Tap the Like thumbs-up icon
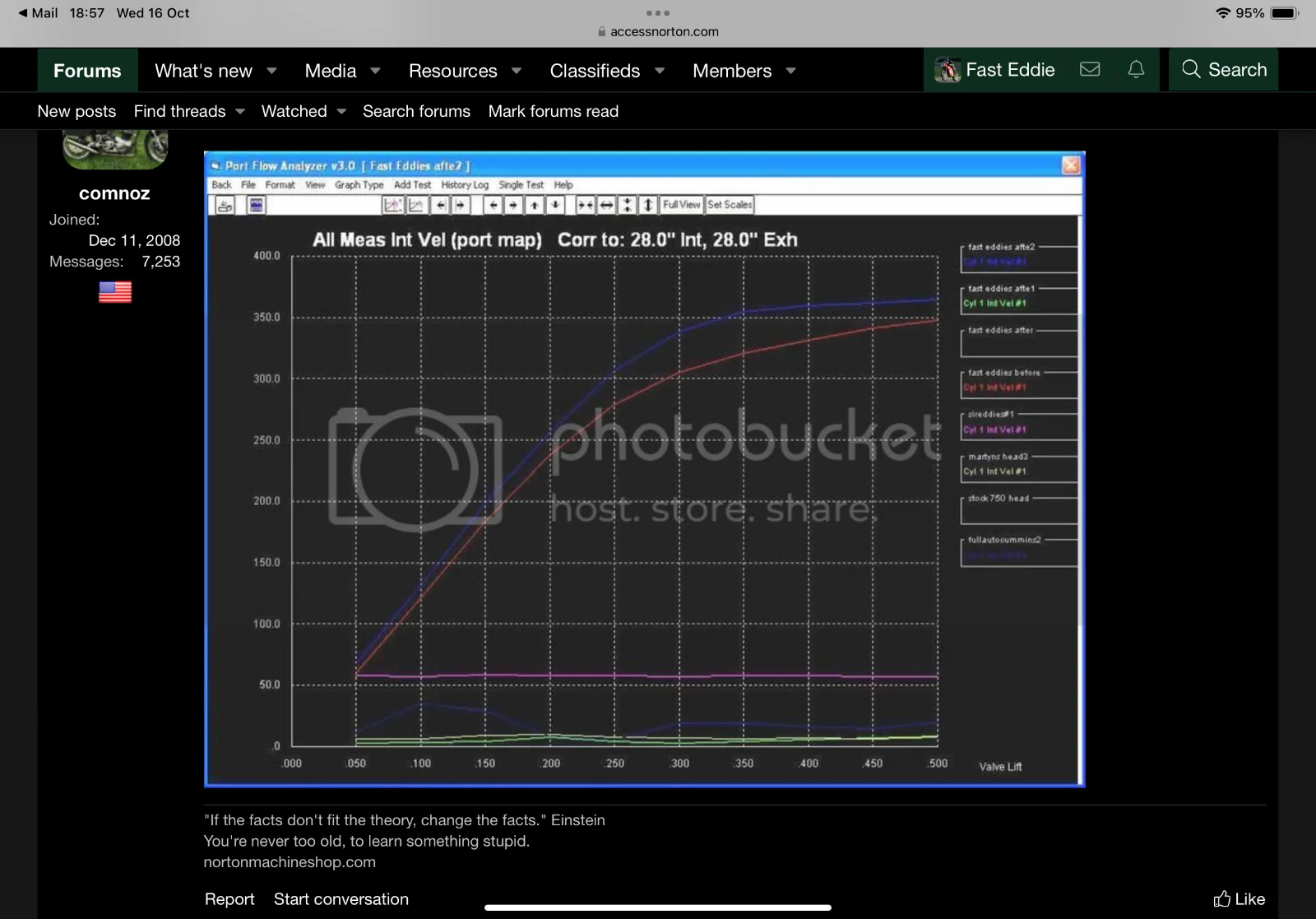The width and height of the screenshot is (1316, 919). point(1222,898)
